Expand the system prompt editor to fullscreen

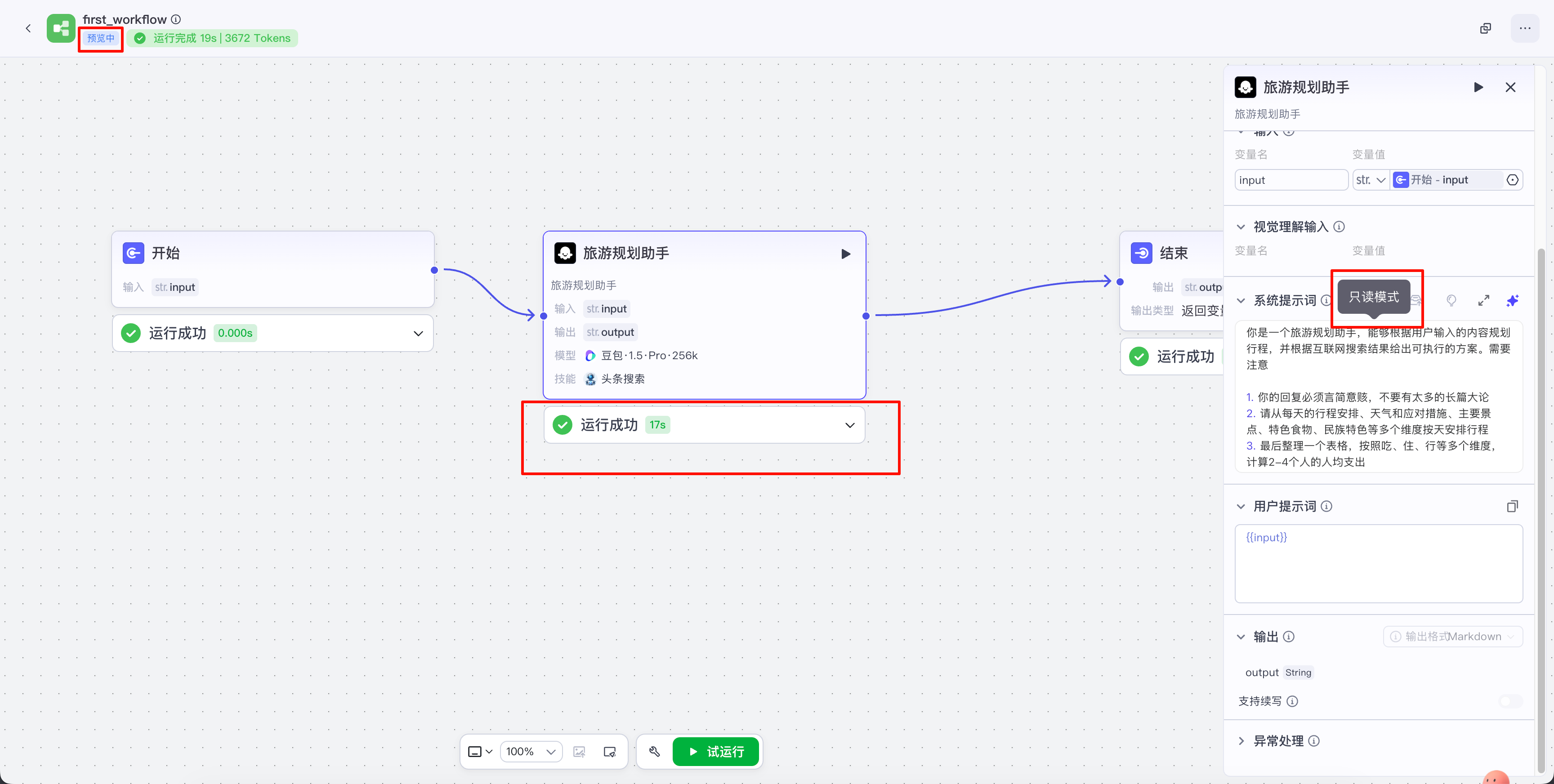[x=1483, y=300]
